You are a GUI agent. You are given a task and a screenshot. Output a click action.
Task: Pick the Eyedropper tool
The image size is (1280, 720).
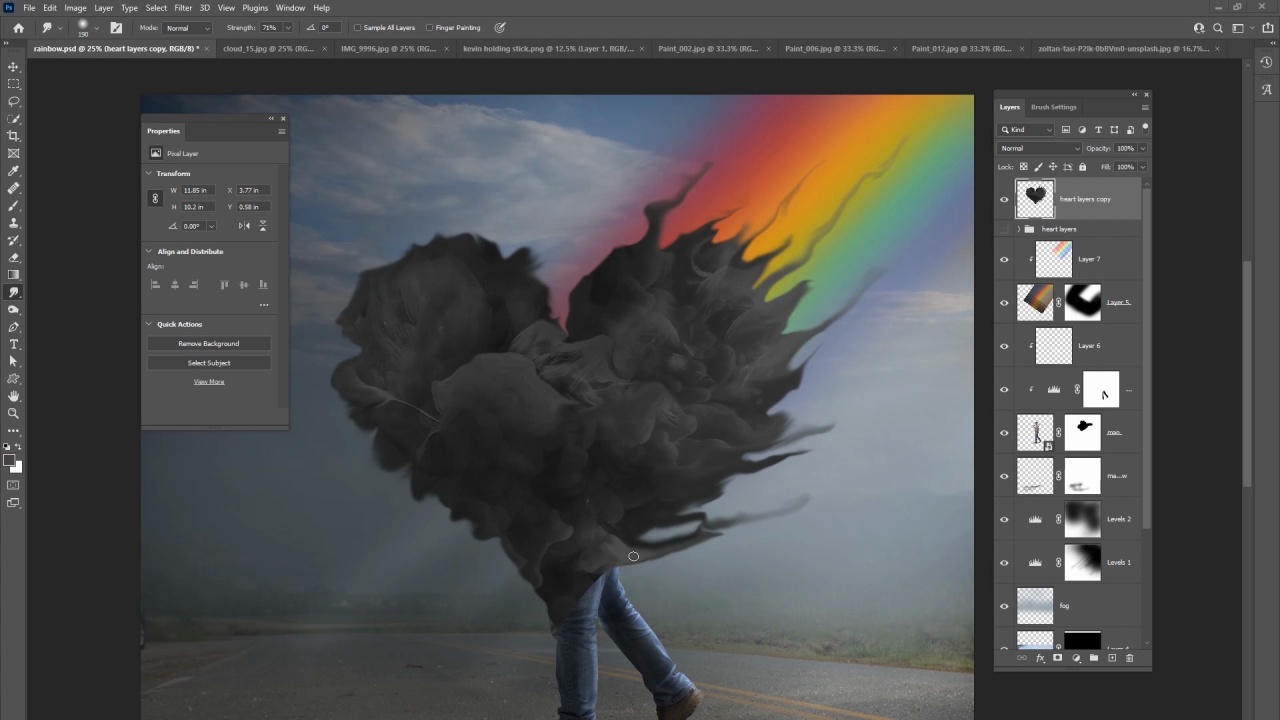(13, 171)
